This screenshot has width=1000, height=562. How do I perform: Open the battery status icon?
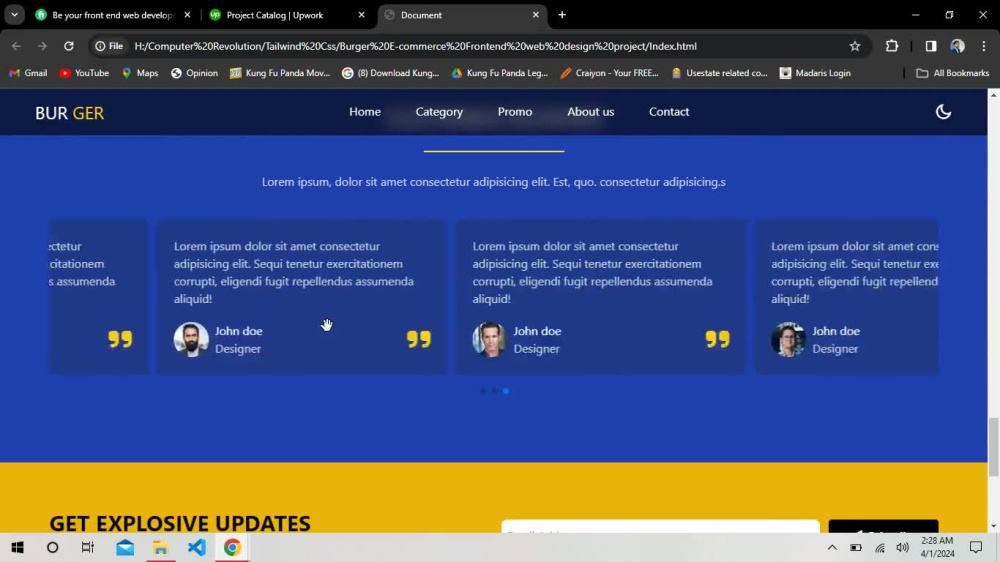coord(856,547)
